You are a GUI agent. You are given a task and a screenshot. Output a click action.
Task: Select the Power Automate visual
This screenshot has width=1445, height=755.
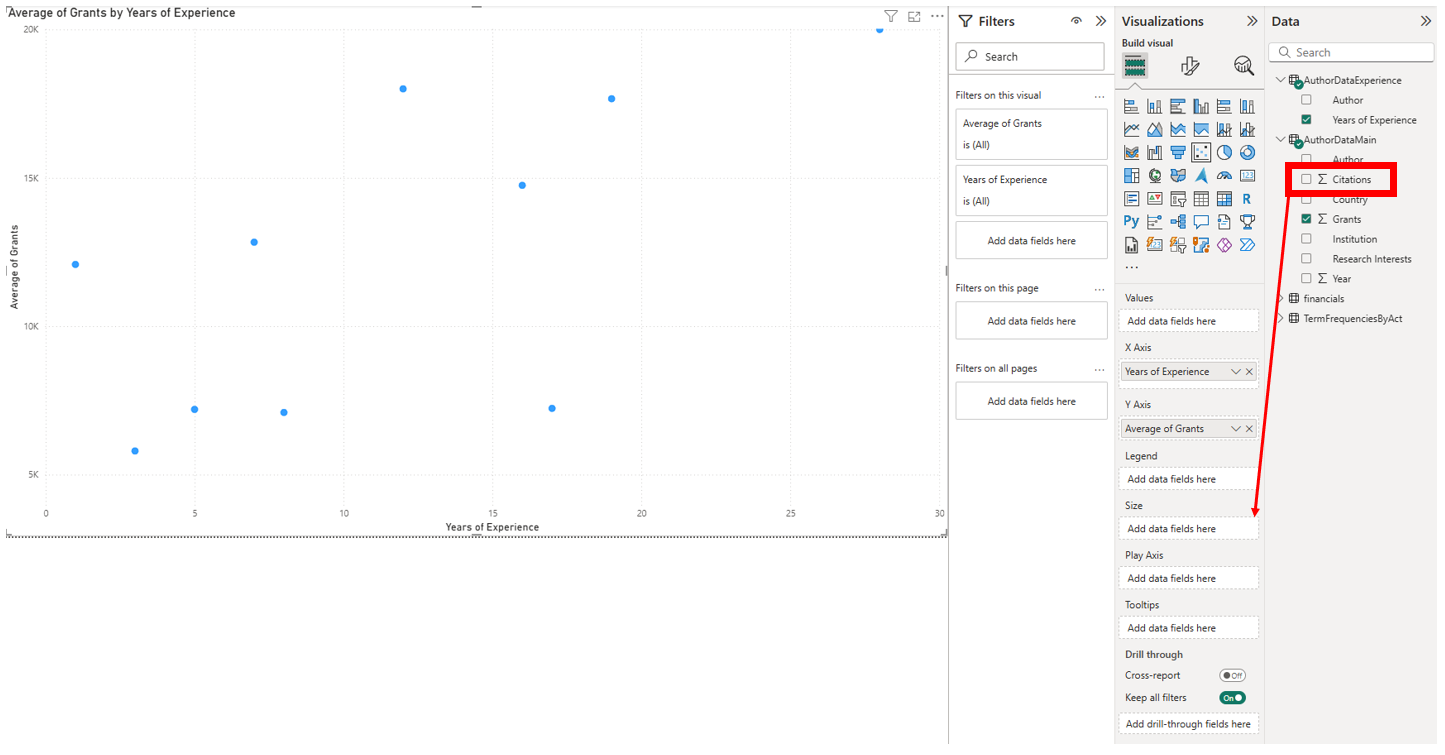(1247, 244)
